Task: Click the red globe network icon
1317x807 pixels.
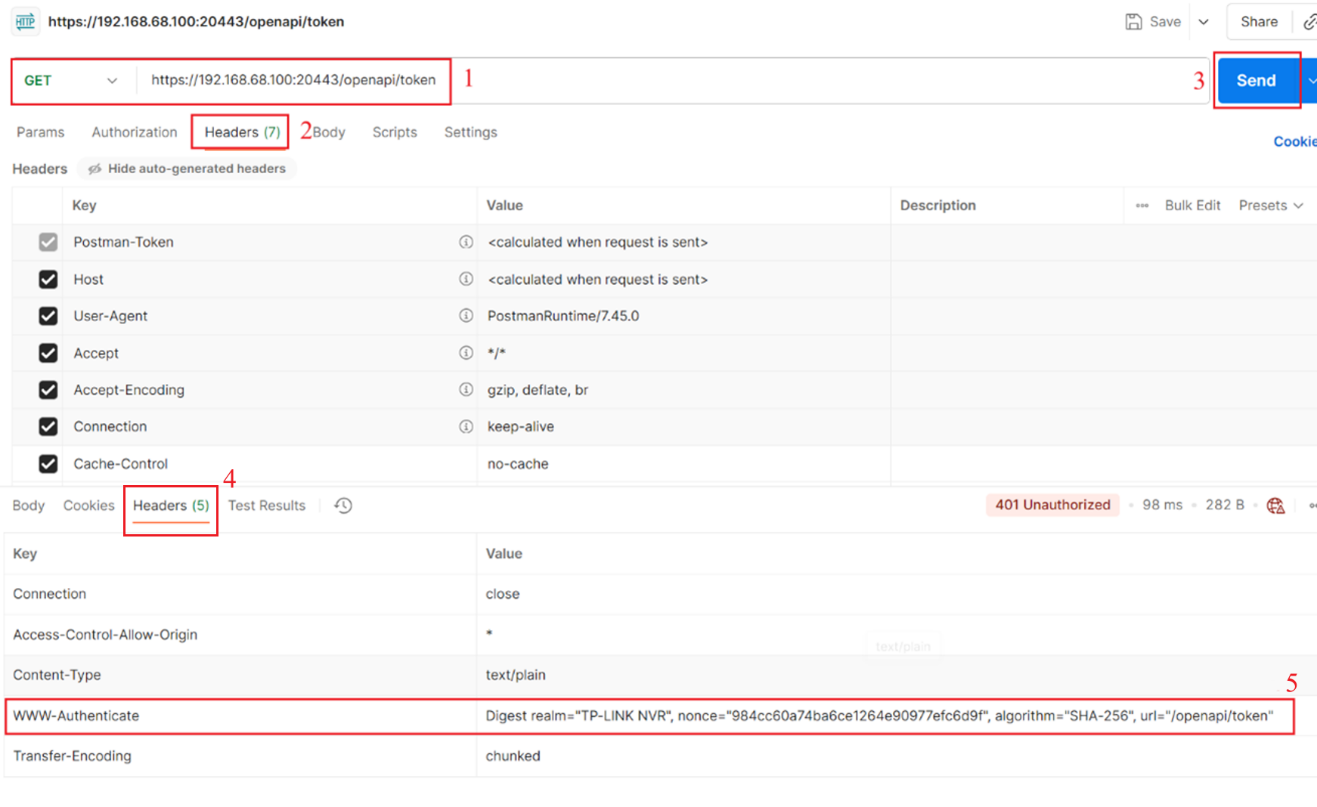Action: (1275, 506)
